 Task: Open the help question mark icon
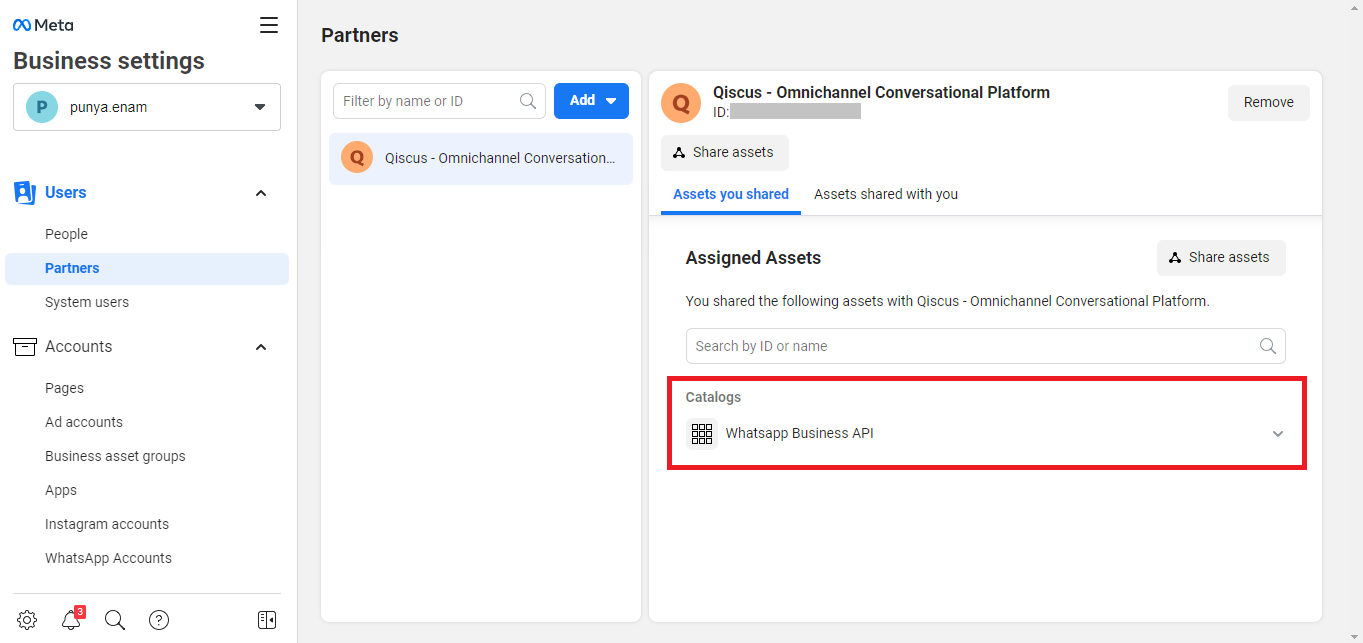(159, 620)
